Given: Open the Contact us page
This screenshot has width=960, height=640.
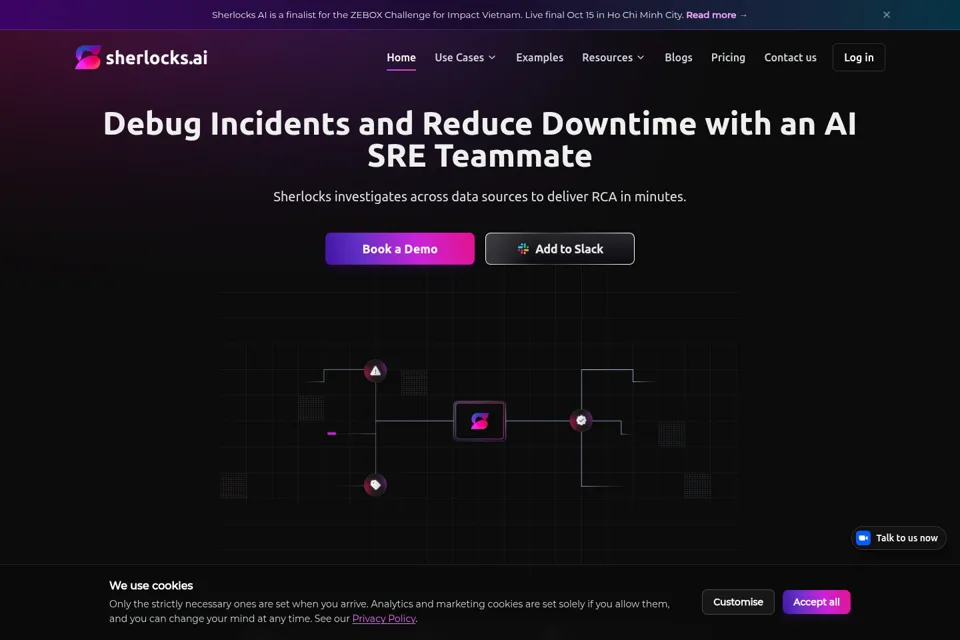Looking at the screenshot, I should pos(790,58).
